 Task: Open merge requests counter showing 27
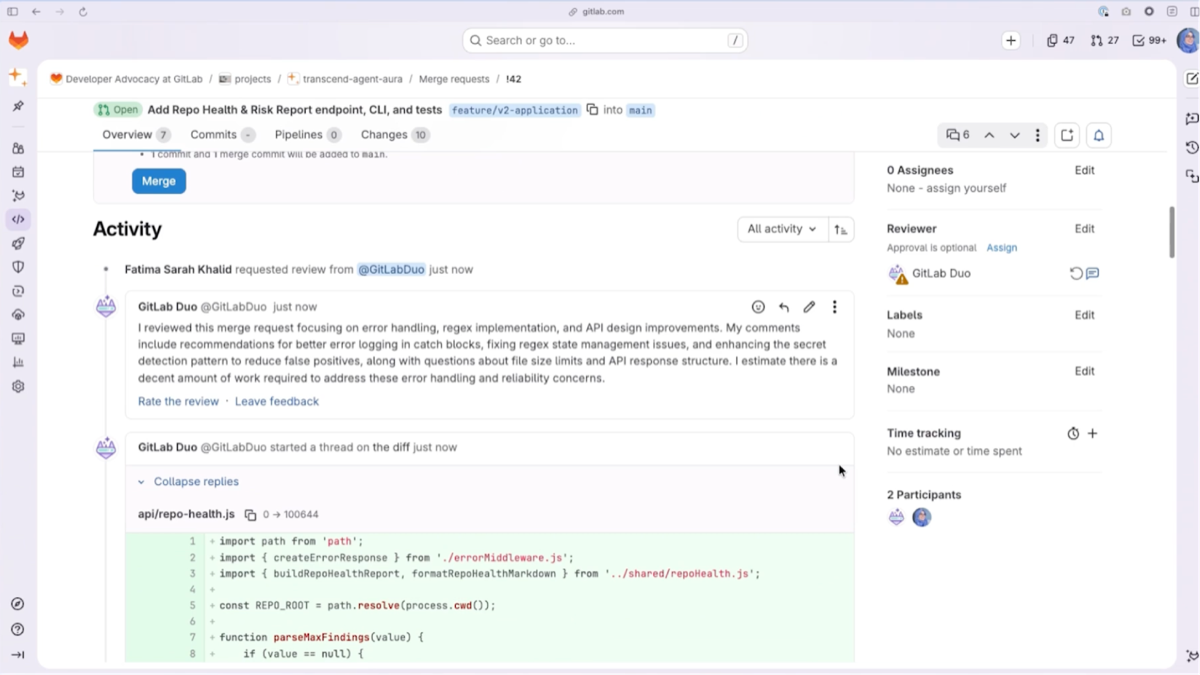(x=1105, y=40)
